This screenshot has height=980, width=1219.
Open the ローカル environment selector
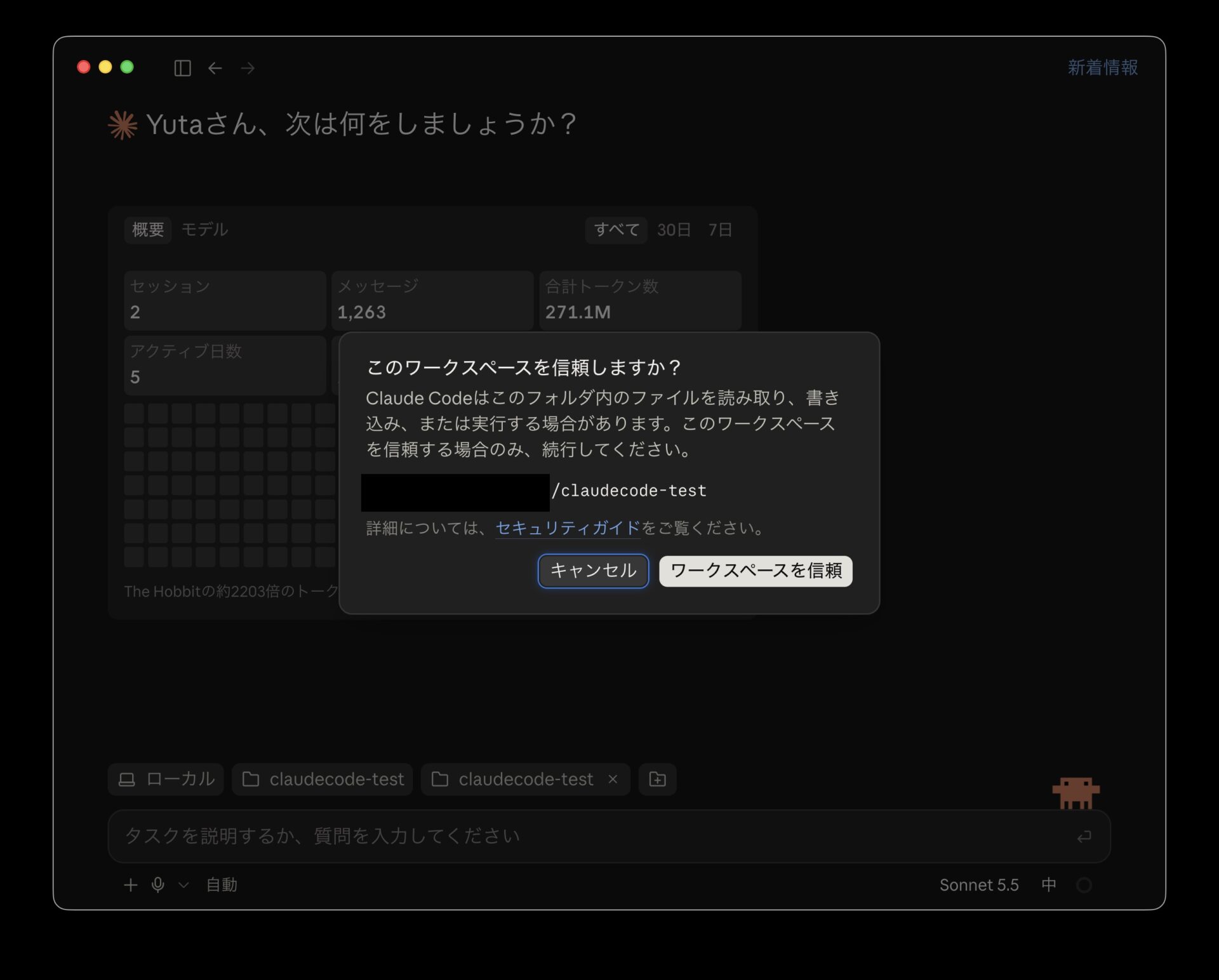point(166,779)
